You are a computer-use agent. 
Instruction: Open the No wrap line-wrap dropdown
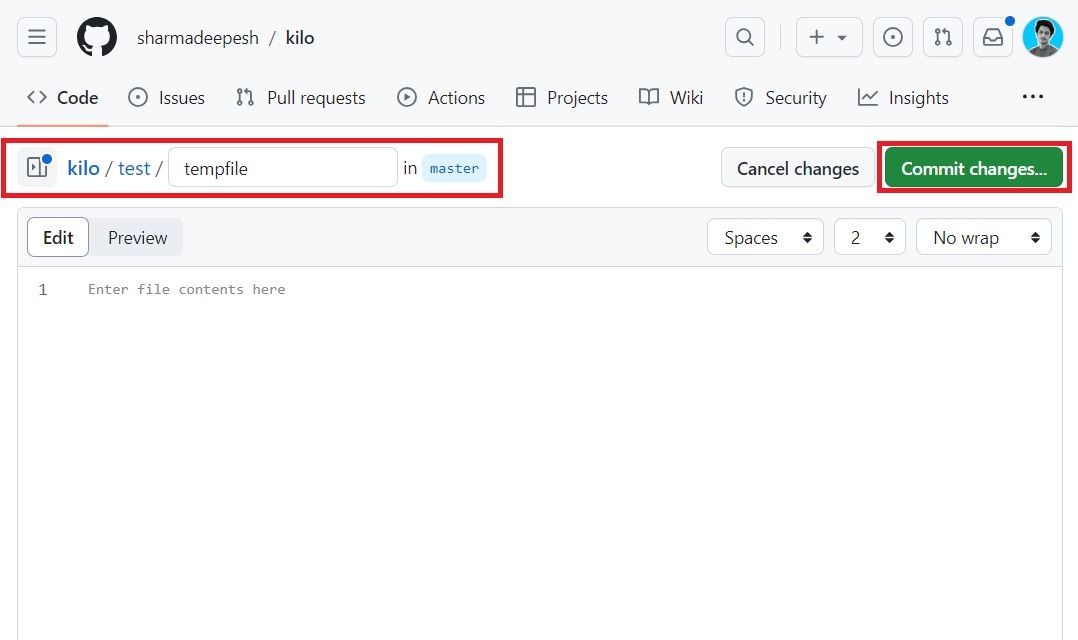pos(983,237)
